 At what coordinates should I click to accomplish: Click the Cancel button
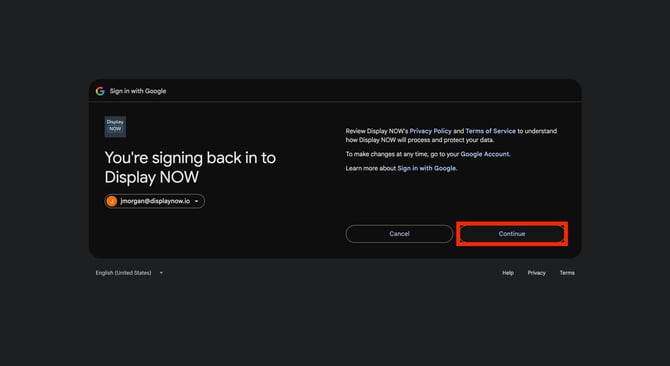[x=399, y=234]
